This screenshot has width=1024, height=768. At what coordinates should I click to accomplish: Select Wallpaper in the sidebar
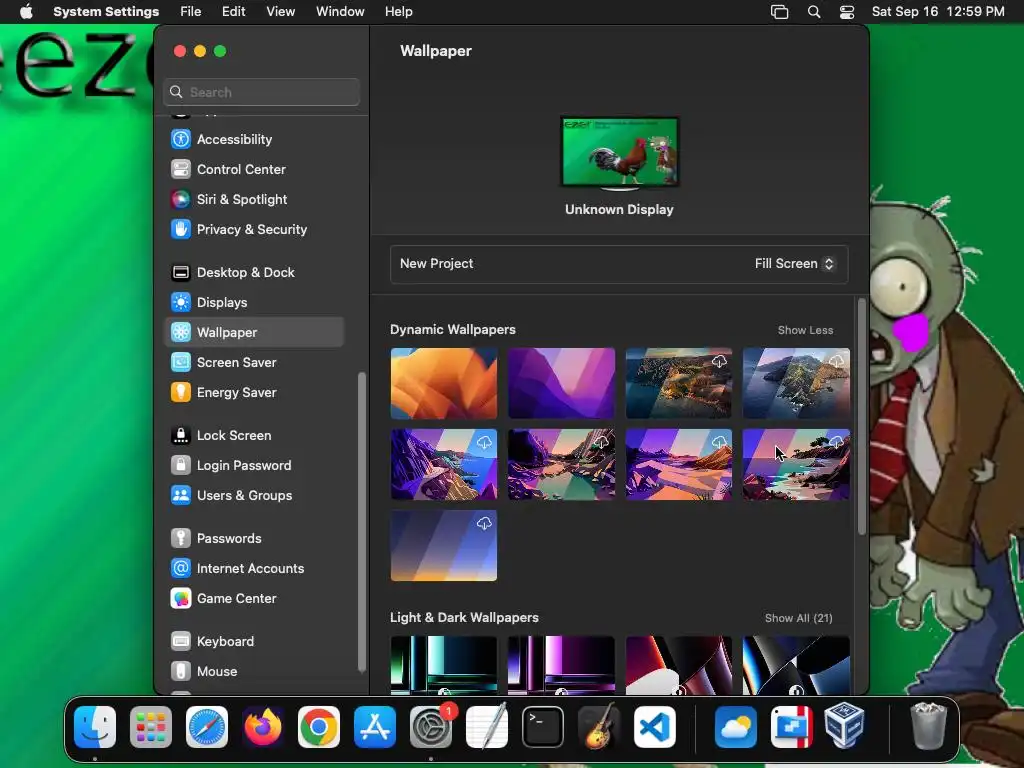(254, 332)
